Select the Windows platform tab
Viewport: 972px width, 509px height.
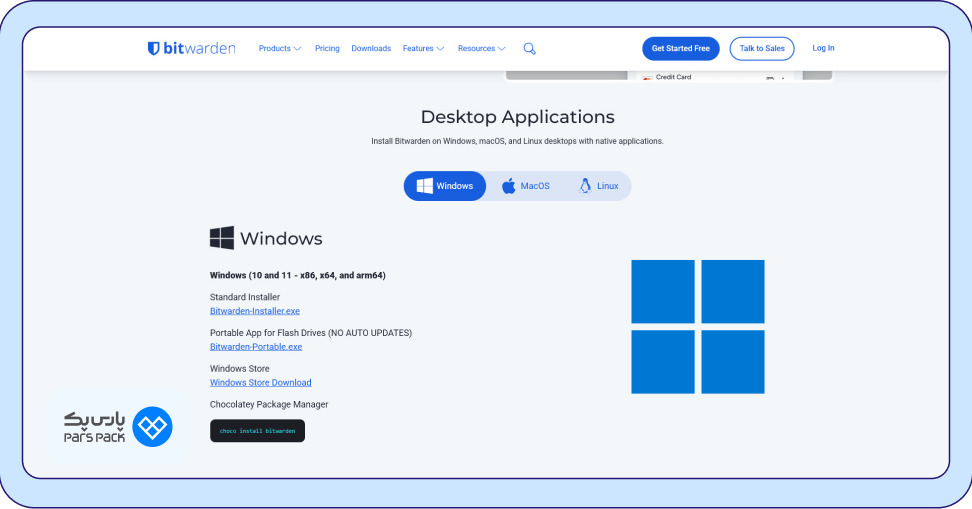click(445, 186)
